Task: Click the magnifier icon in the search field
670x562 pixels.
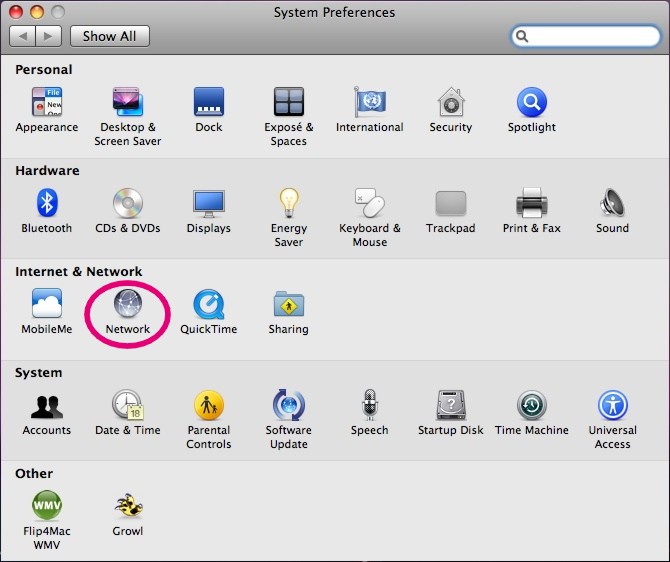Action: (522, 36)
